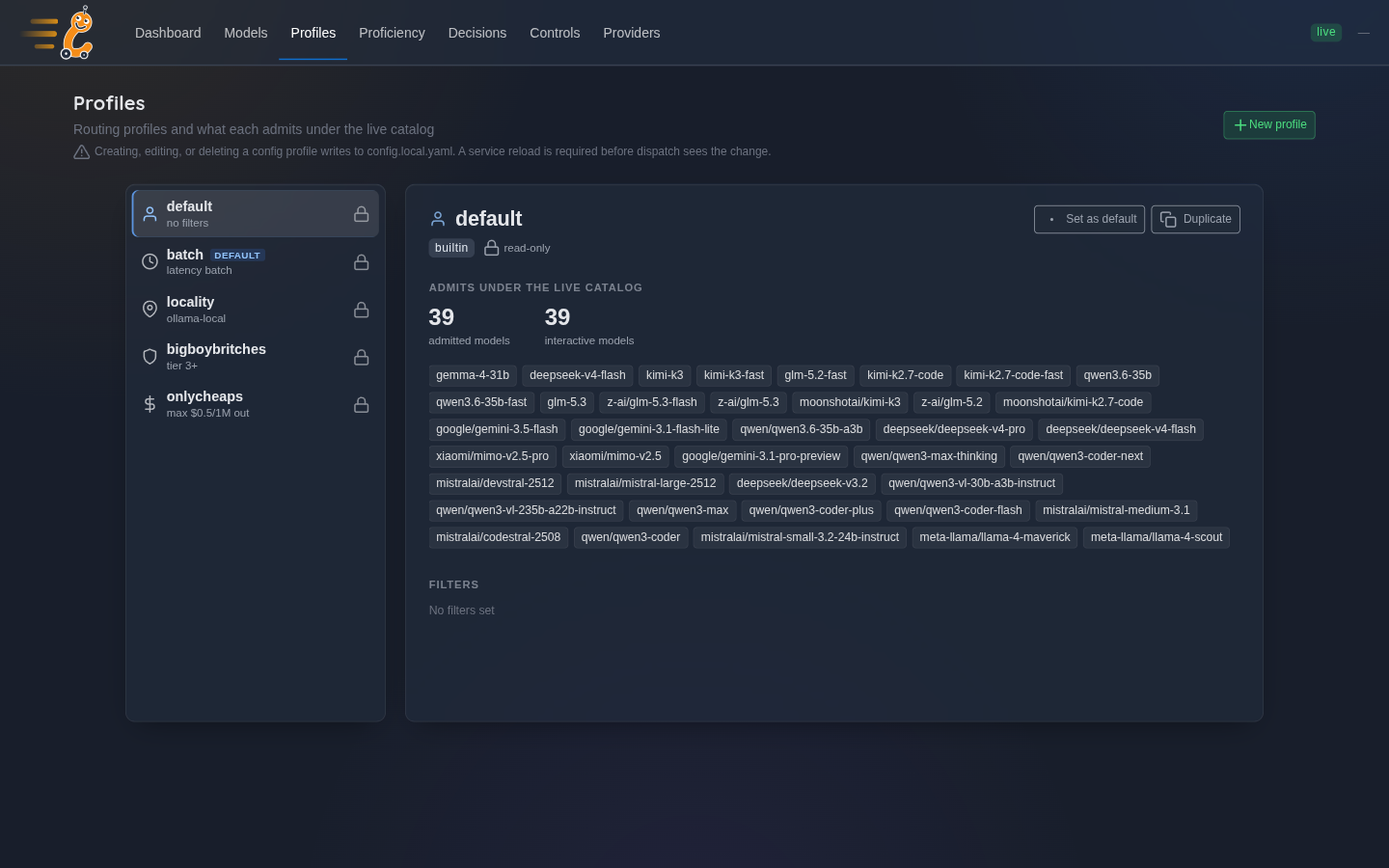Click the mistralai/mistral-small-3.2-24b-instruct model chip

coord(800,537)
